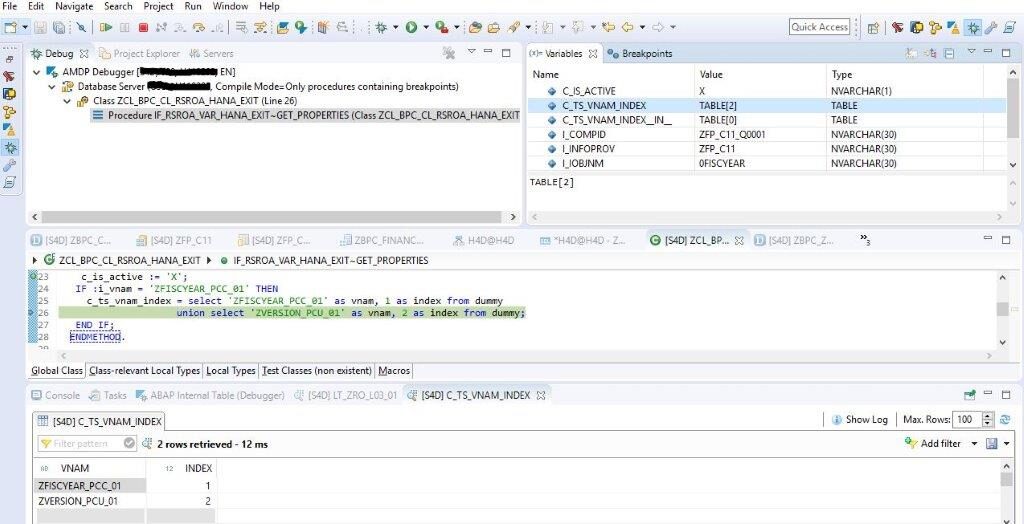Click the Back navigation arrow in toolbar

click(x=627, y=28)
